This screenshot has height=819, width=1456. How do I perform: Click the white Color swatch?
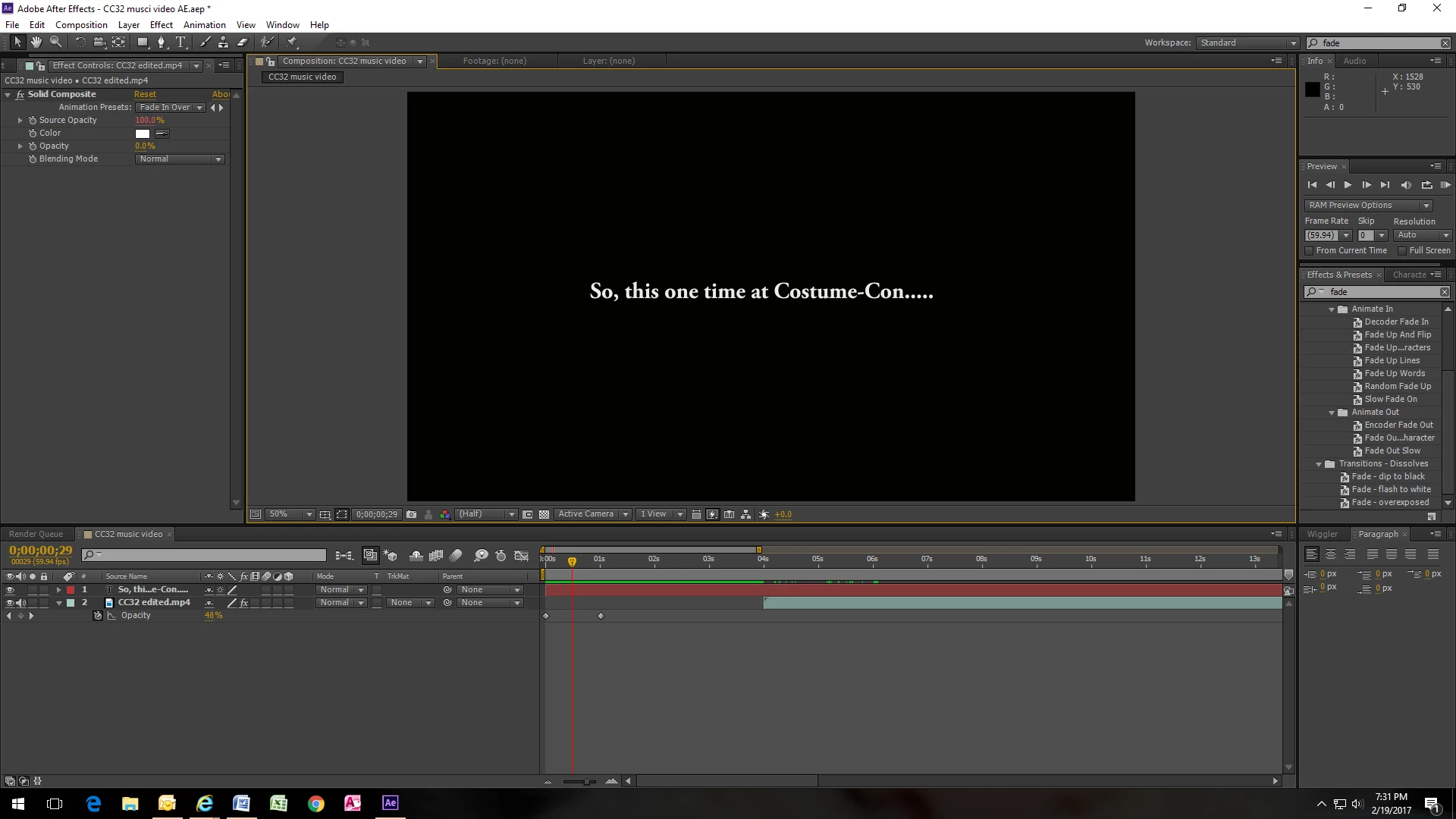[143, 133]
